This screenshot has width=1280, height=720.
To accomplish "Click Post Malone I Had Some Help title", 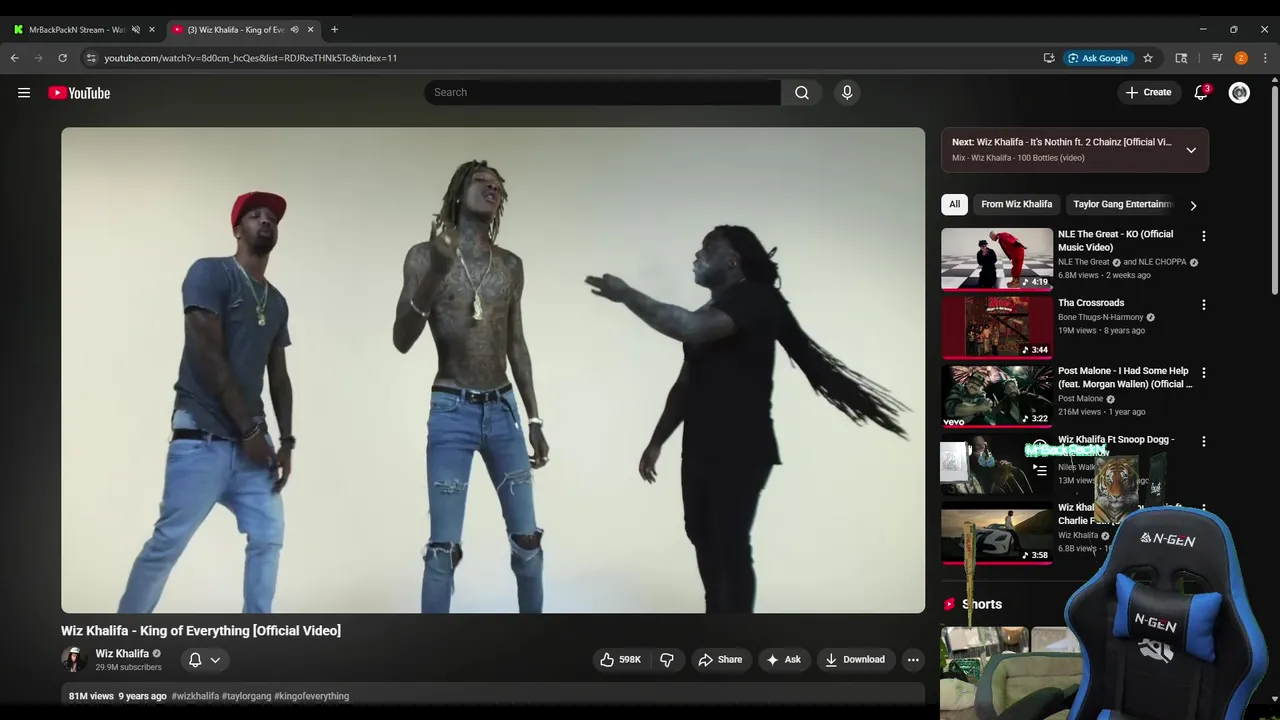I will click(1125, 377).
